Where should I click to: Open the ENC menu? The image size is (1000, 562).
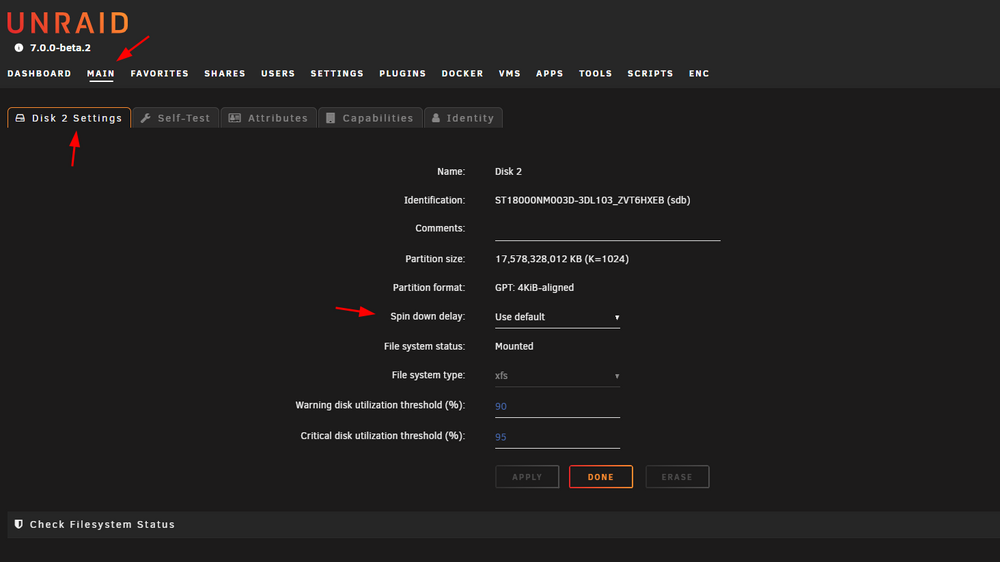699,73
